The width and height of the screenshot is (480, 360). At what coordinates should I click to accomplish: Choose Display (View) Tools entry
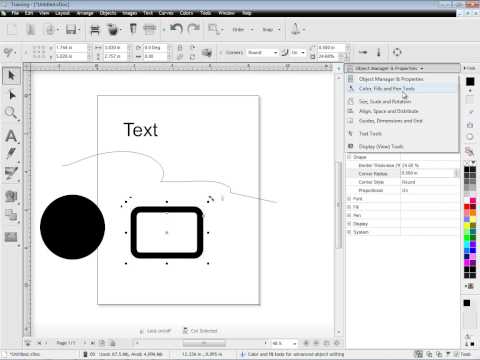click(x=402, y=146)
